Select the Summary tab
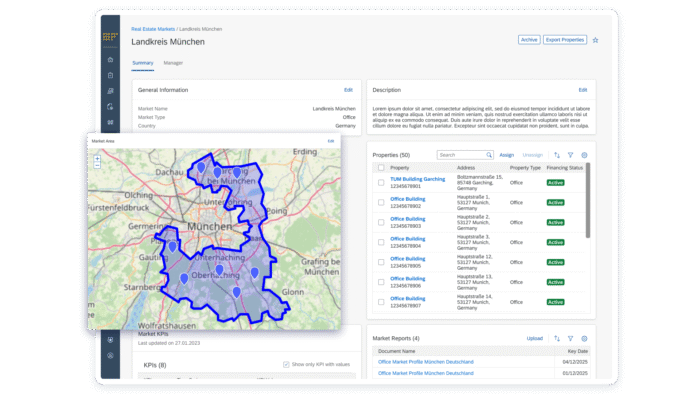700x394 pixels. (143, 63)
